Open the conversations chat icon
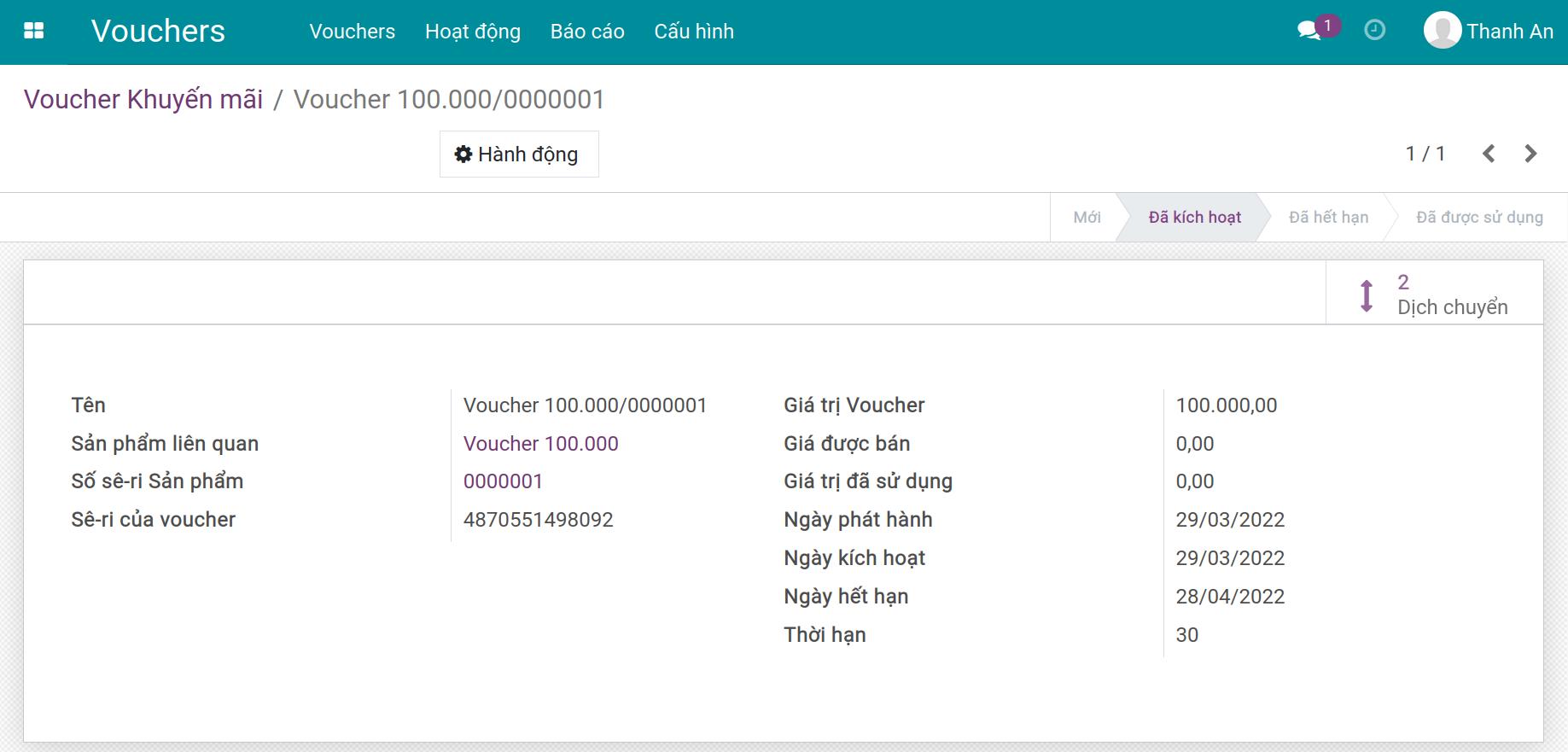 [x=1309, y=32]
